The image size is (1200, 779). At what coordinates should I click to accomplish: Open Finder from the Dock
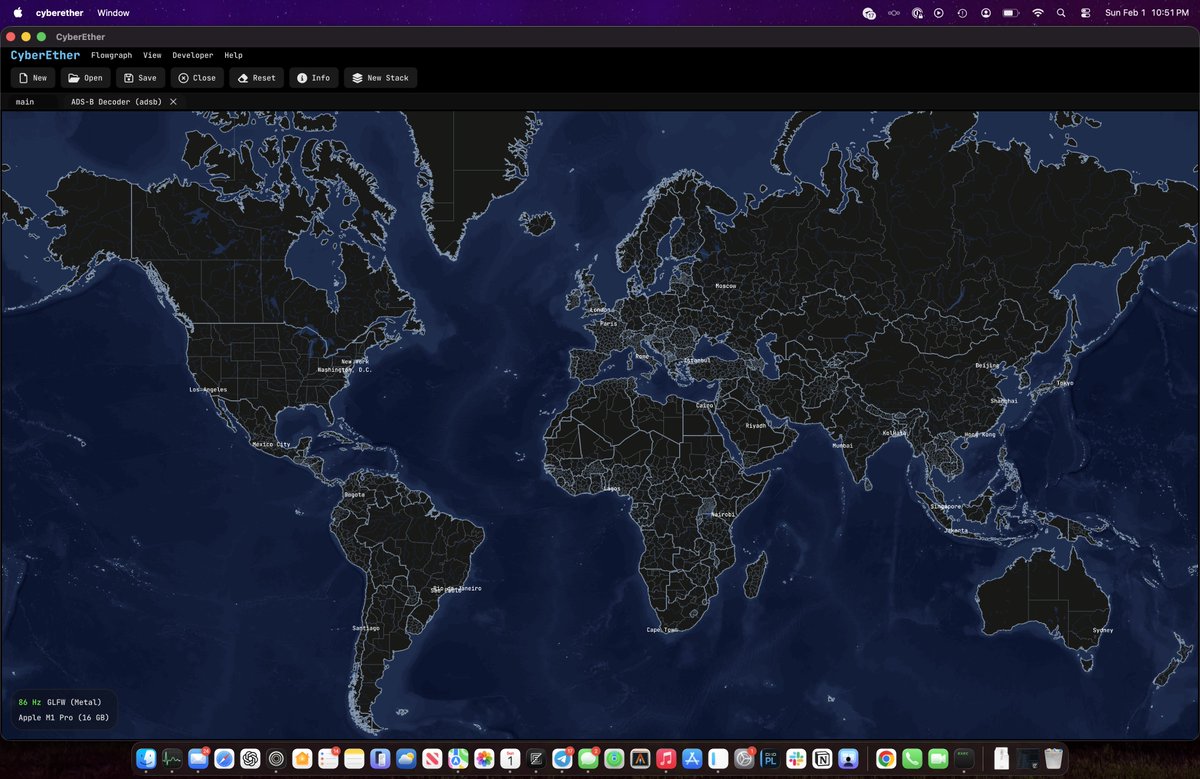pos(147,758)
